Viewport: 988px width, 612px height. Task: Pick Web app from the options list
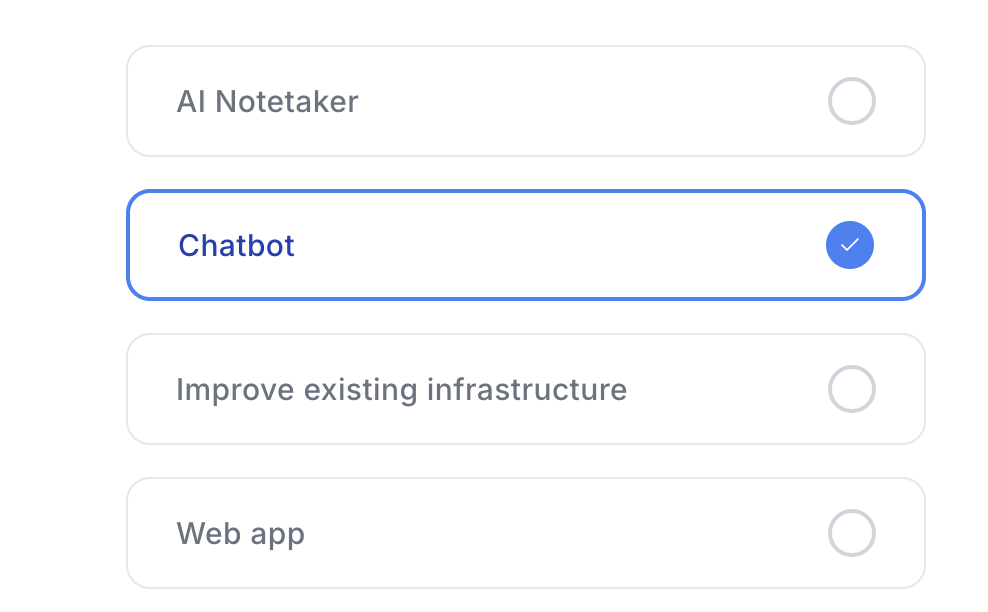tap(525, 533)
